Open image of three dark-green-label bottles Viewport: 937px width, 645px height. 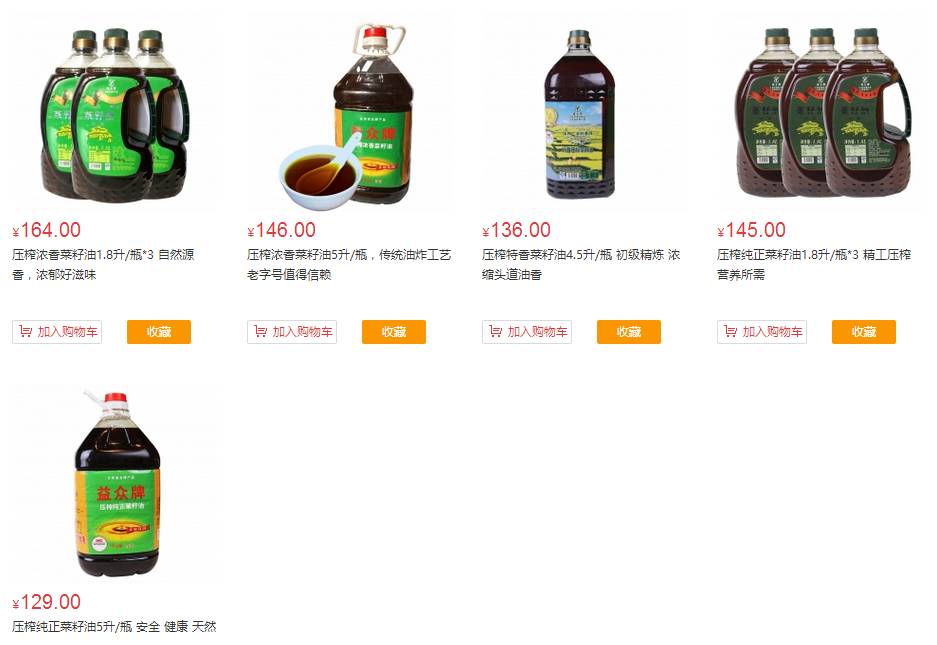822,114
